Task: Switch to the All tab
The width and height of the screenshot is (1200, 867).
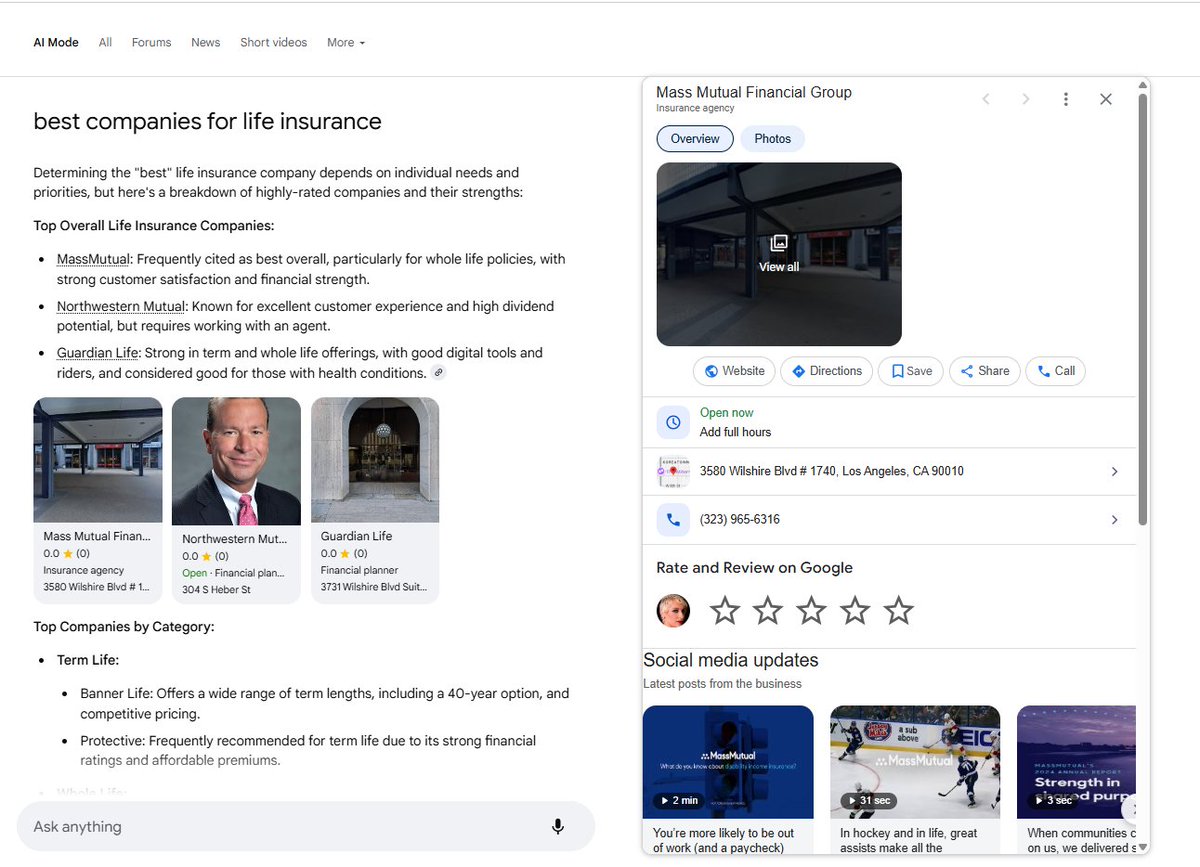Action: click(105, 43)
